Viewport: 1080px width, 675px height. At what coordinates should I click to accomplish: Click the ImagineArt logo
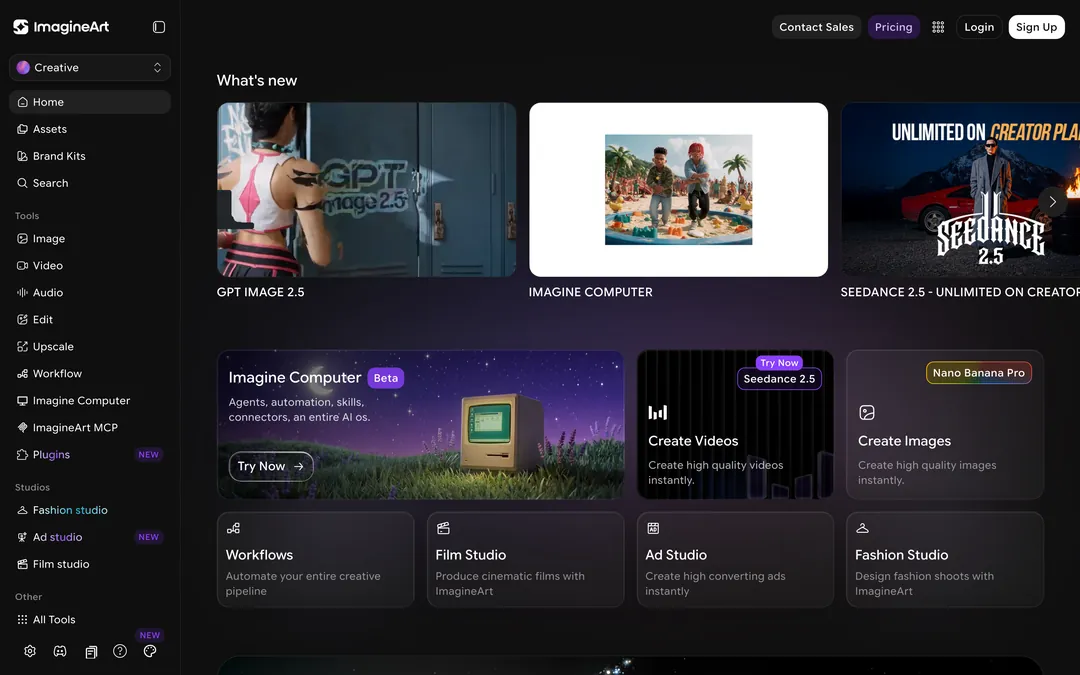coord(61,27)
